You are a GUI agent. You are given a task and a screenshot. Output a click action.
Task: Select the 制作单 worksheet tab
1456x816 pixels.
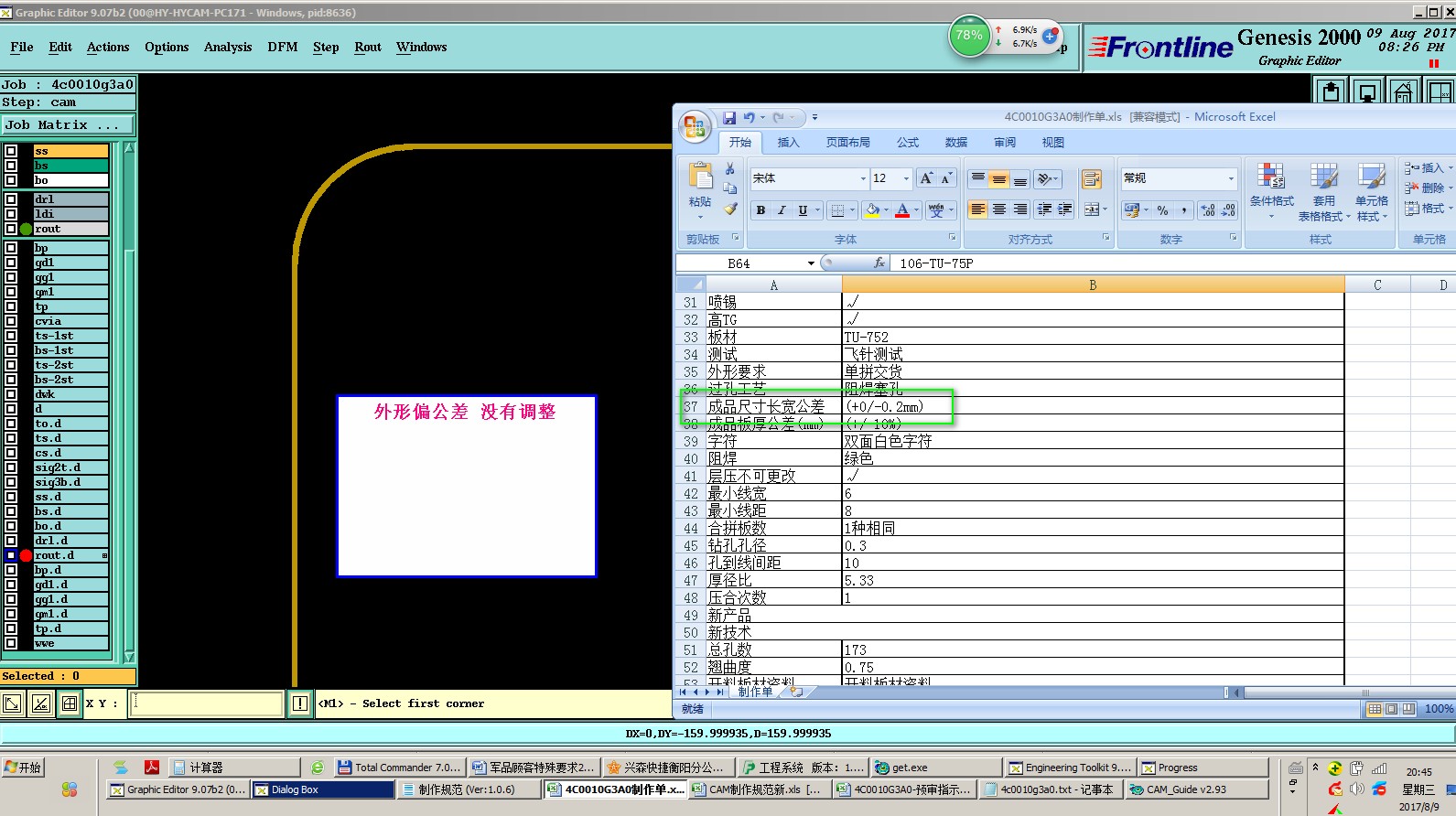755,692
